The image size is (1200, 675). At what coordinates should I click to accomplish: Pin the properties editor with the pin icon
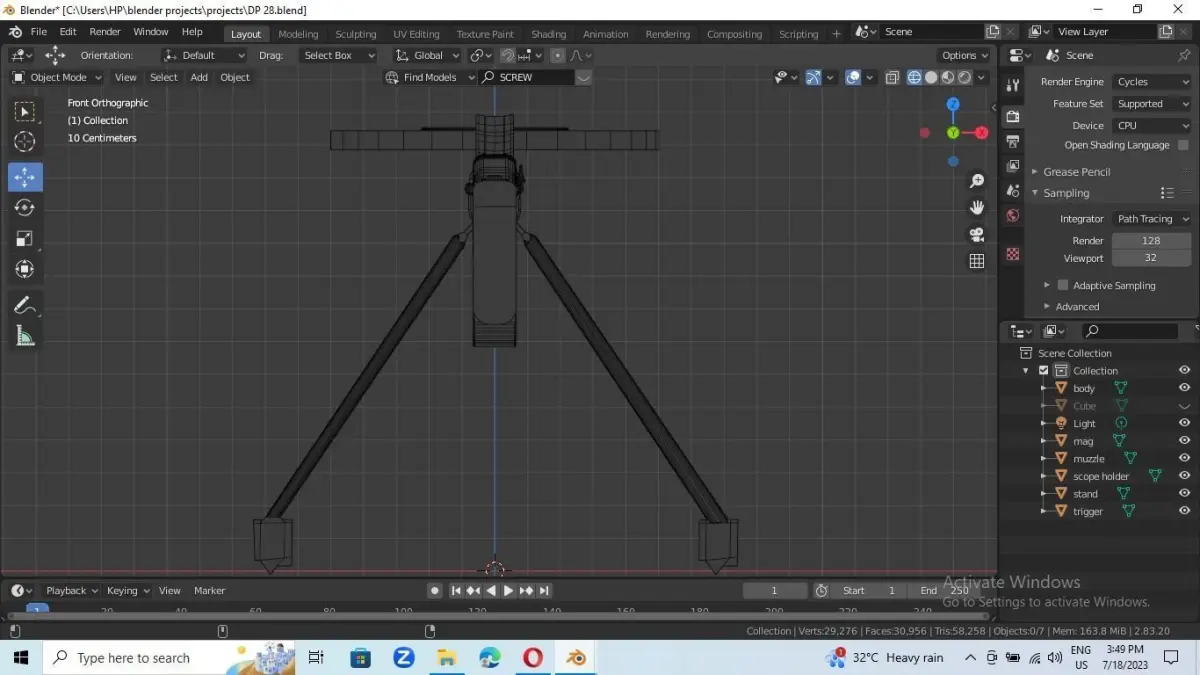point(1185,55)
